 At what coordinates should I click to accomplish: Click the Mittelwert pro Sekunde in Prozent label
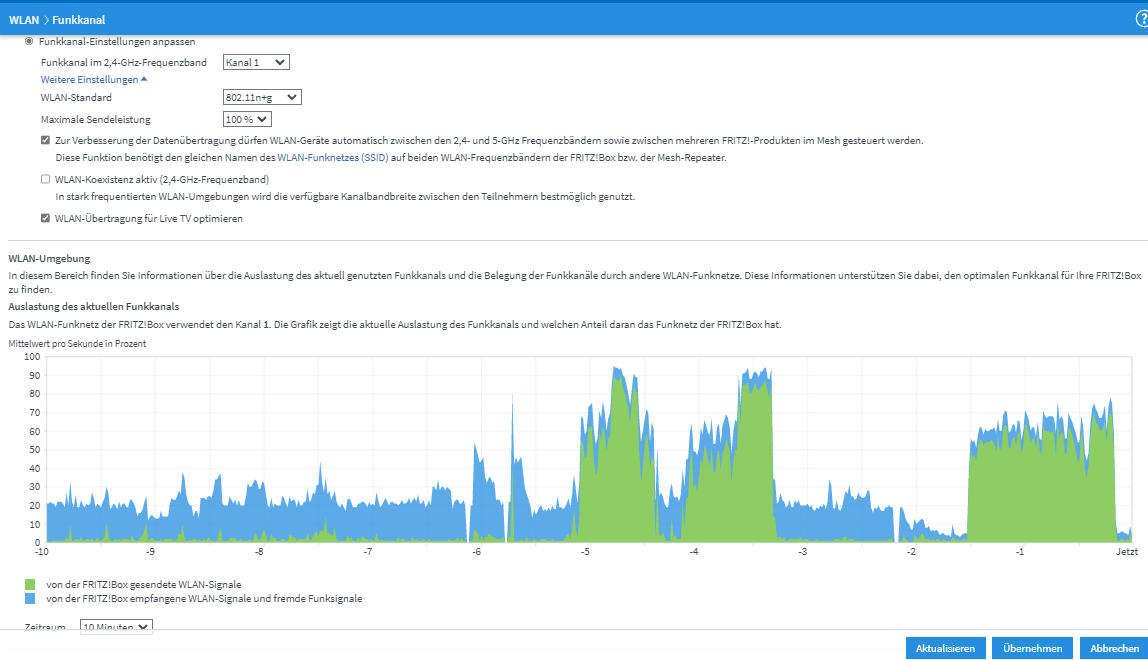click(x=77, y=344)
